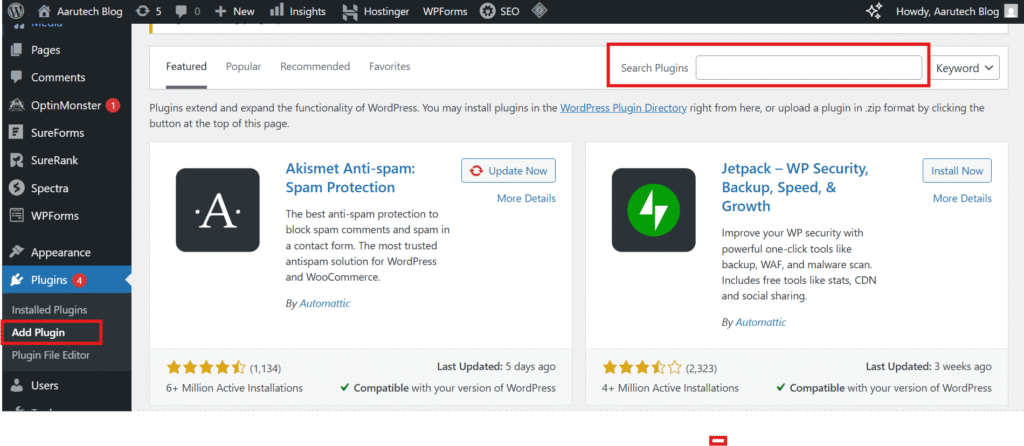The height and width of the screenshot is (446, 1024).
Task: Open the user avatar next to Howdy
Action: point(1010,11)
